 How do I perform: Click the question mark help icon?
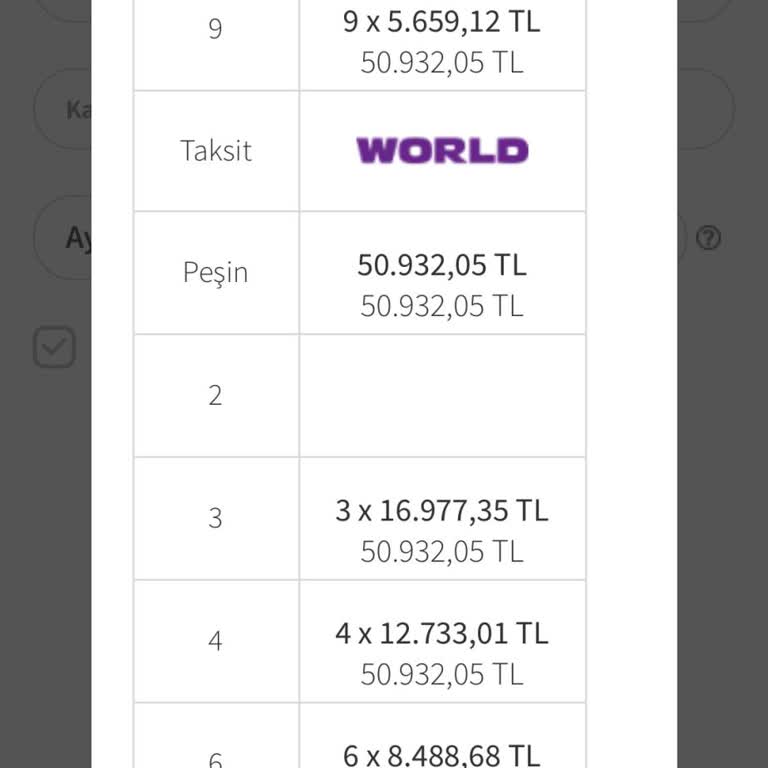(708, 238)
